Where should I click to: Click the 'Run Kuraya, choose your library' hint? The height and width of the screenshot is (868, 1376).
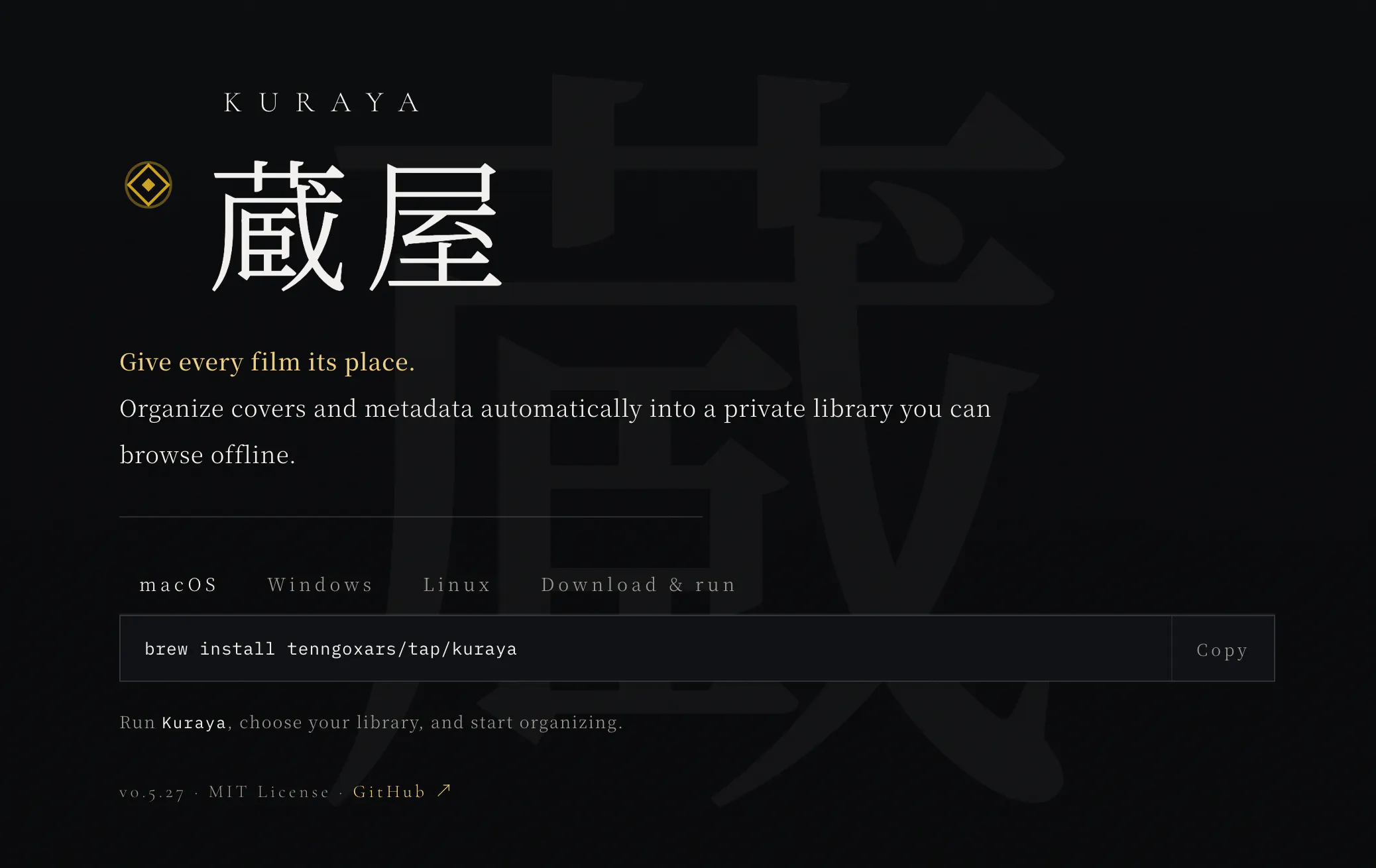tap(371, 722)
